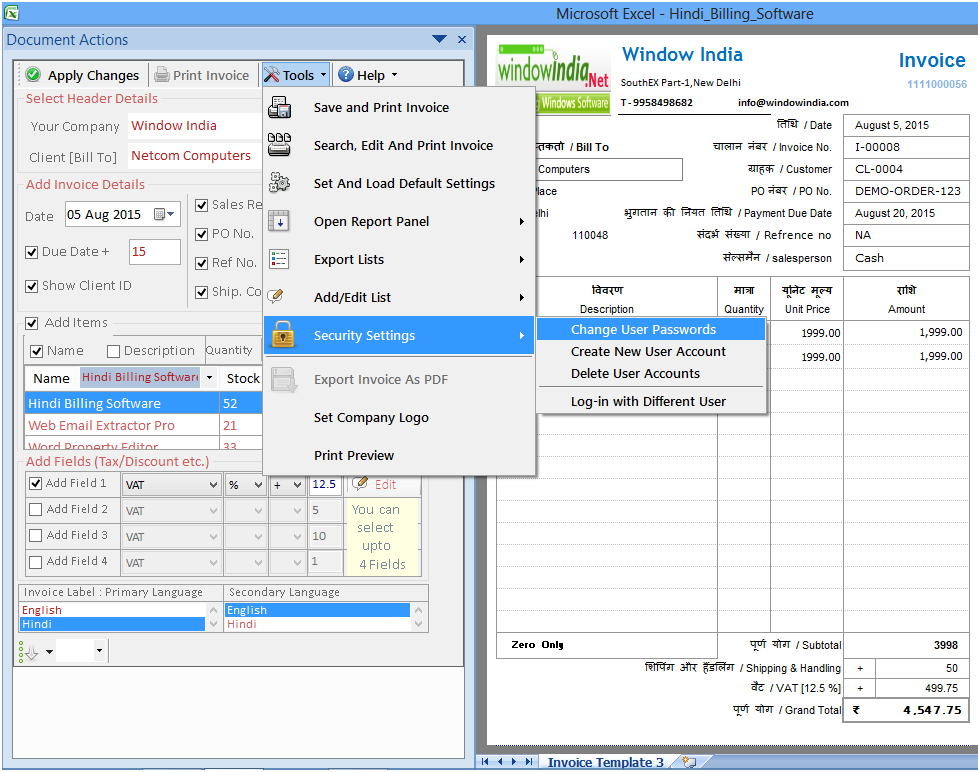
Task: Click the Add/Edit List pencil icon
Action: click(x=276, y=296)
